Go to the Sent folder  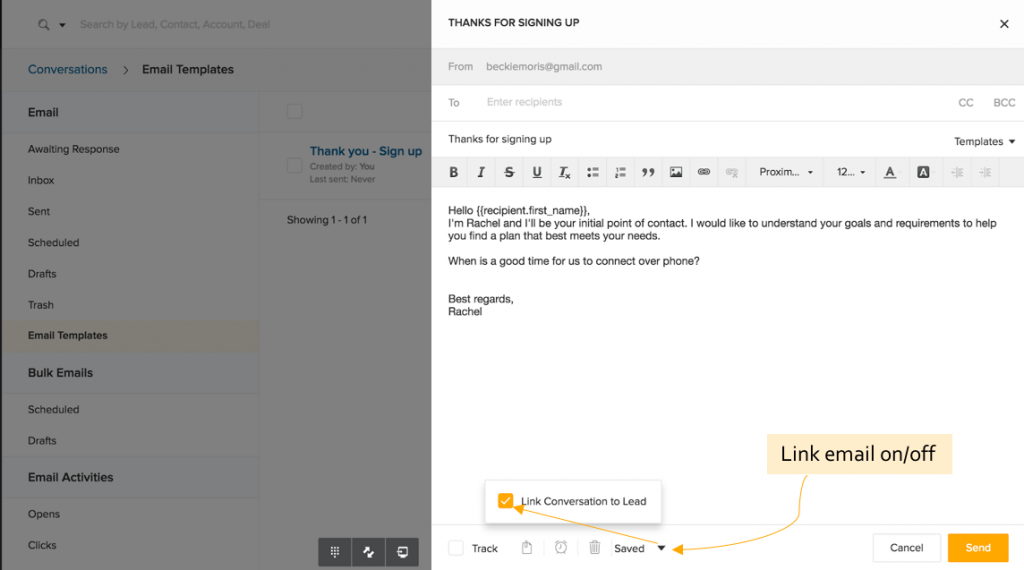click(x=39, y=212)
